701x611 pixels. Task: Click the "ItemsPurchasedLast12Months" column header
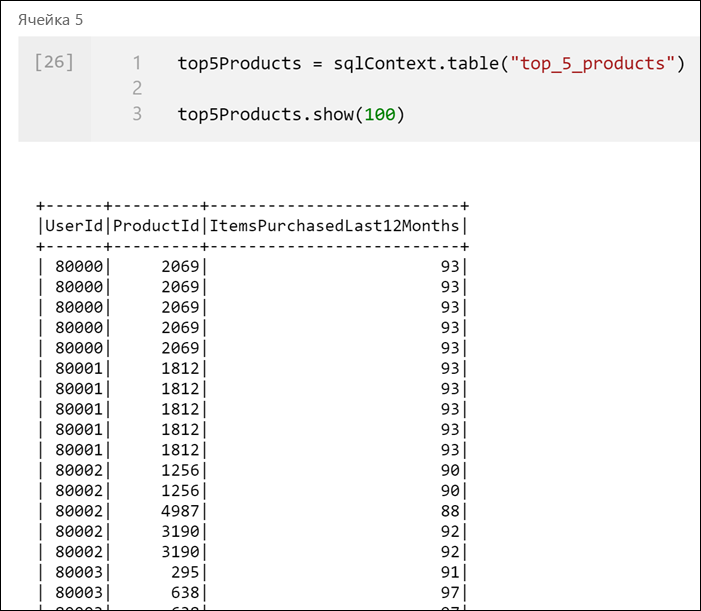tap(334, 226)
